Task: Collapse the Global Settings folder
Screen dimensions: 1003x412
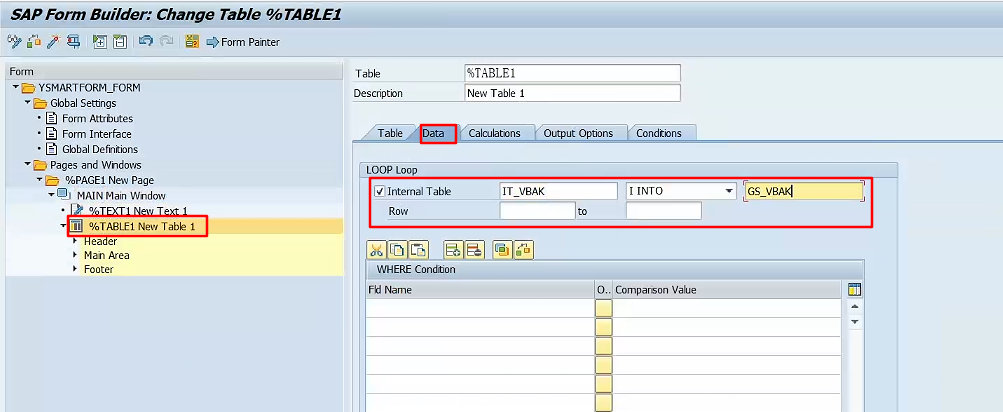Action: (27, 102)
